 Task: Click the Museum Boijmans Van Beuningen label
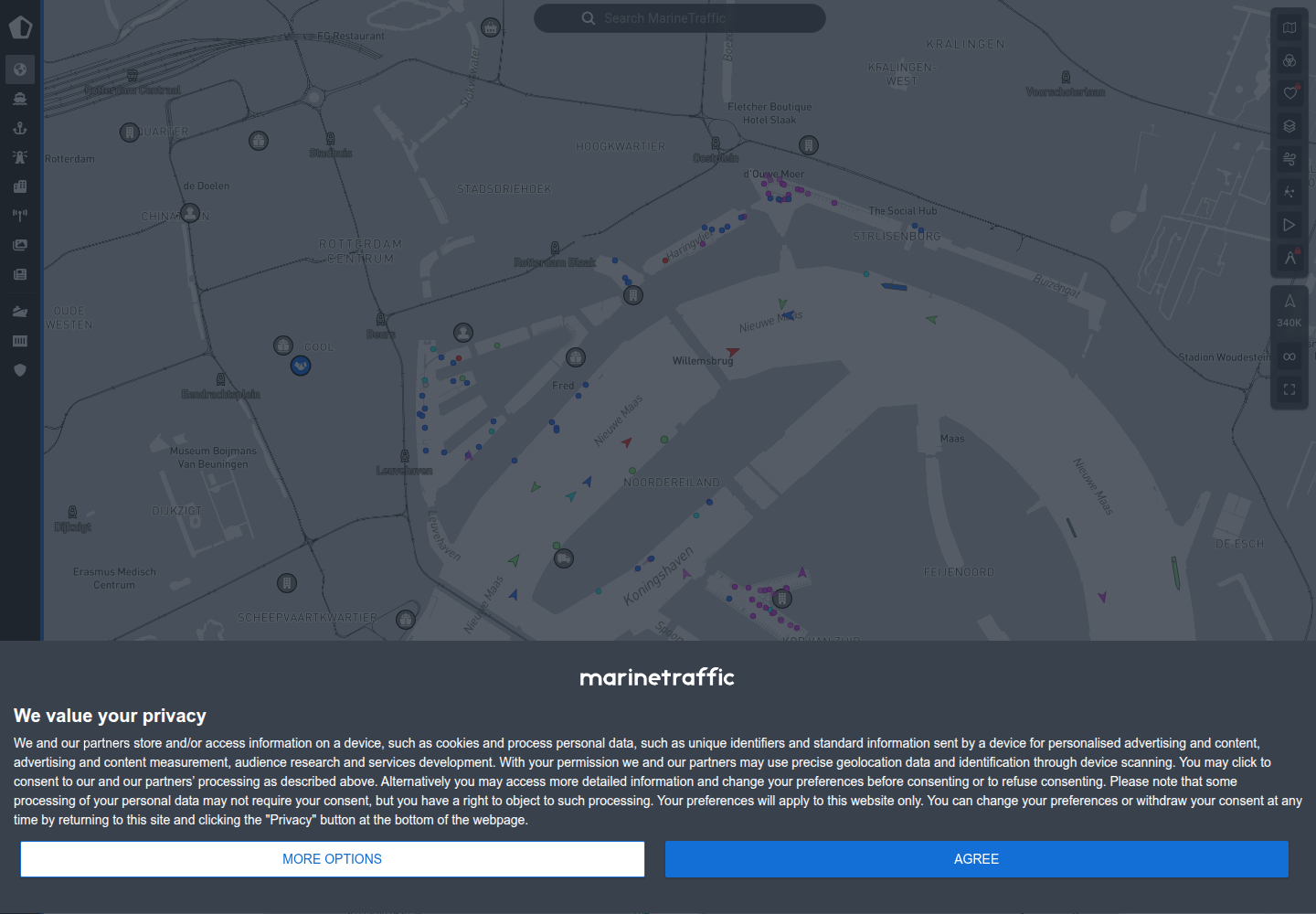(213, 458)
